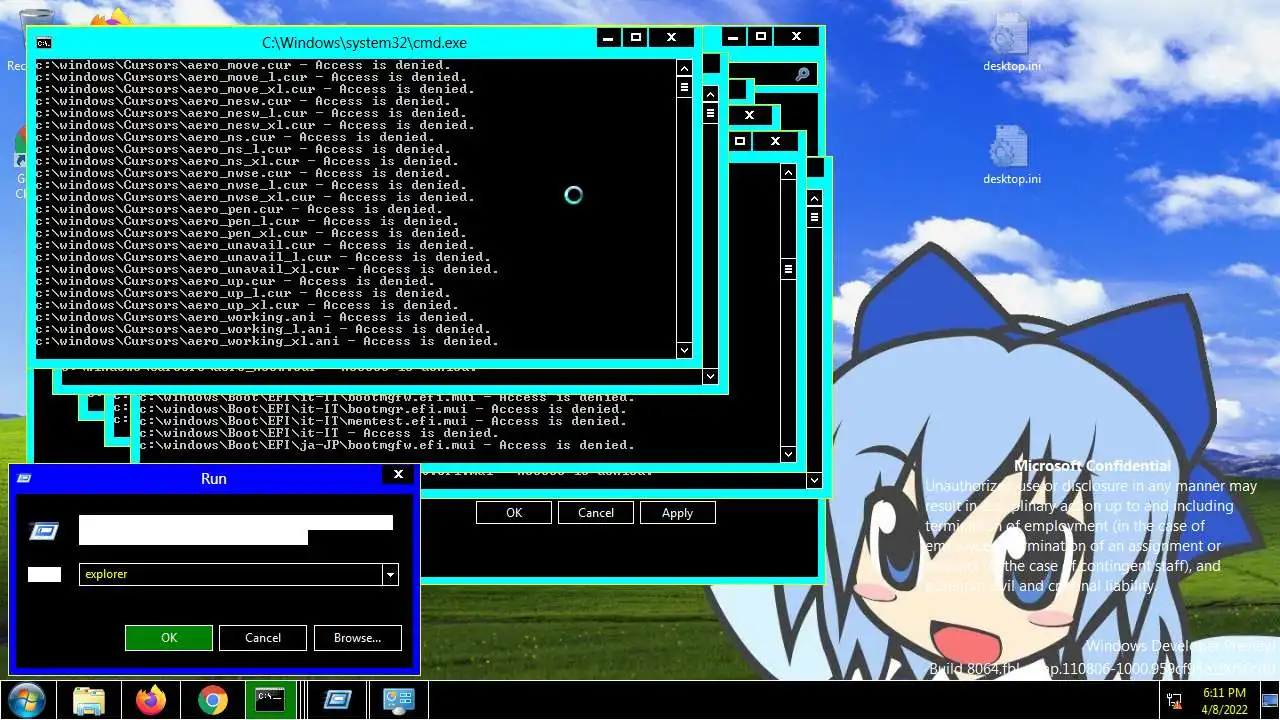This screenshot has width=1280, height=720.
Task: Close the Run dialog
Action: [x=398, y=474]
